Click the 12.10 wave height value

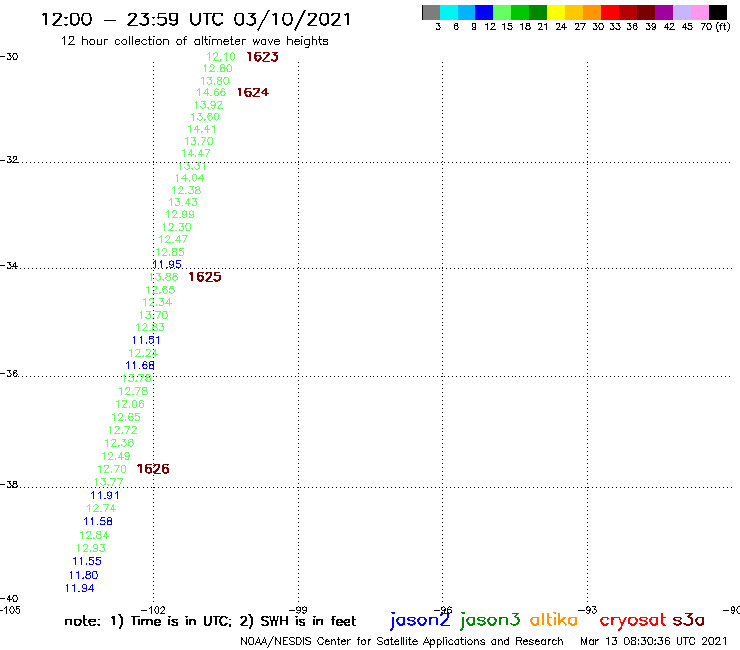[221, 57]
